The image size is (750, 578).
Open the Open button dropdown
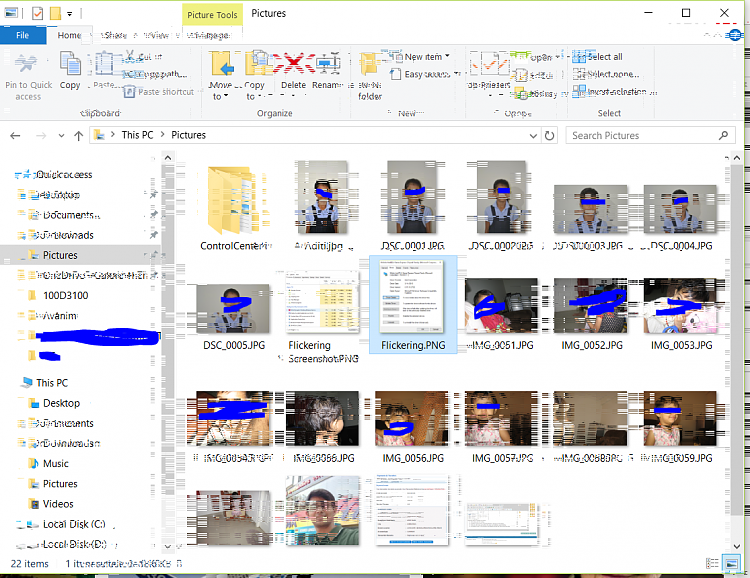click(x=558, y=57)
